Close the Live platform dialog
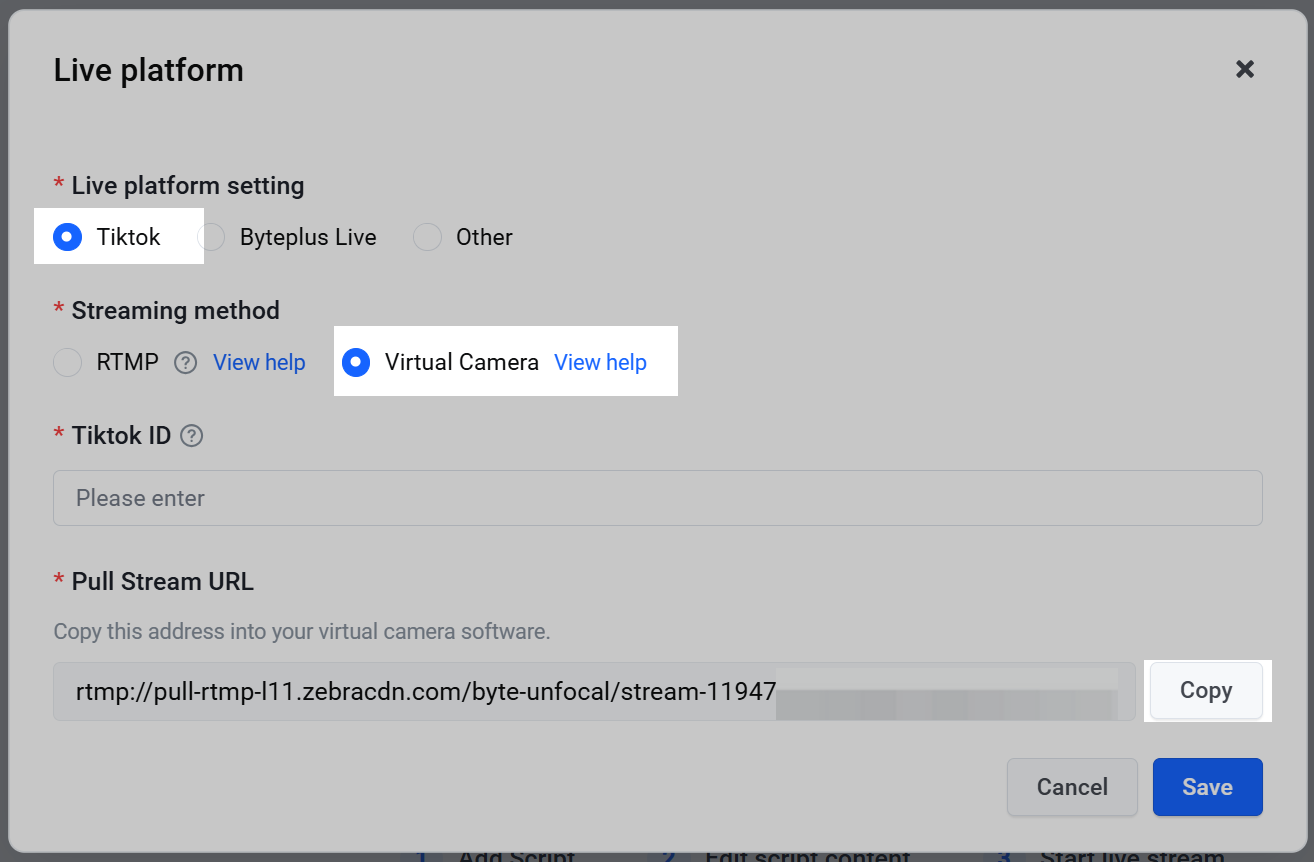The height and width of the screenshot is (862, 1314). (x=1245, y=69)
